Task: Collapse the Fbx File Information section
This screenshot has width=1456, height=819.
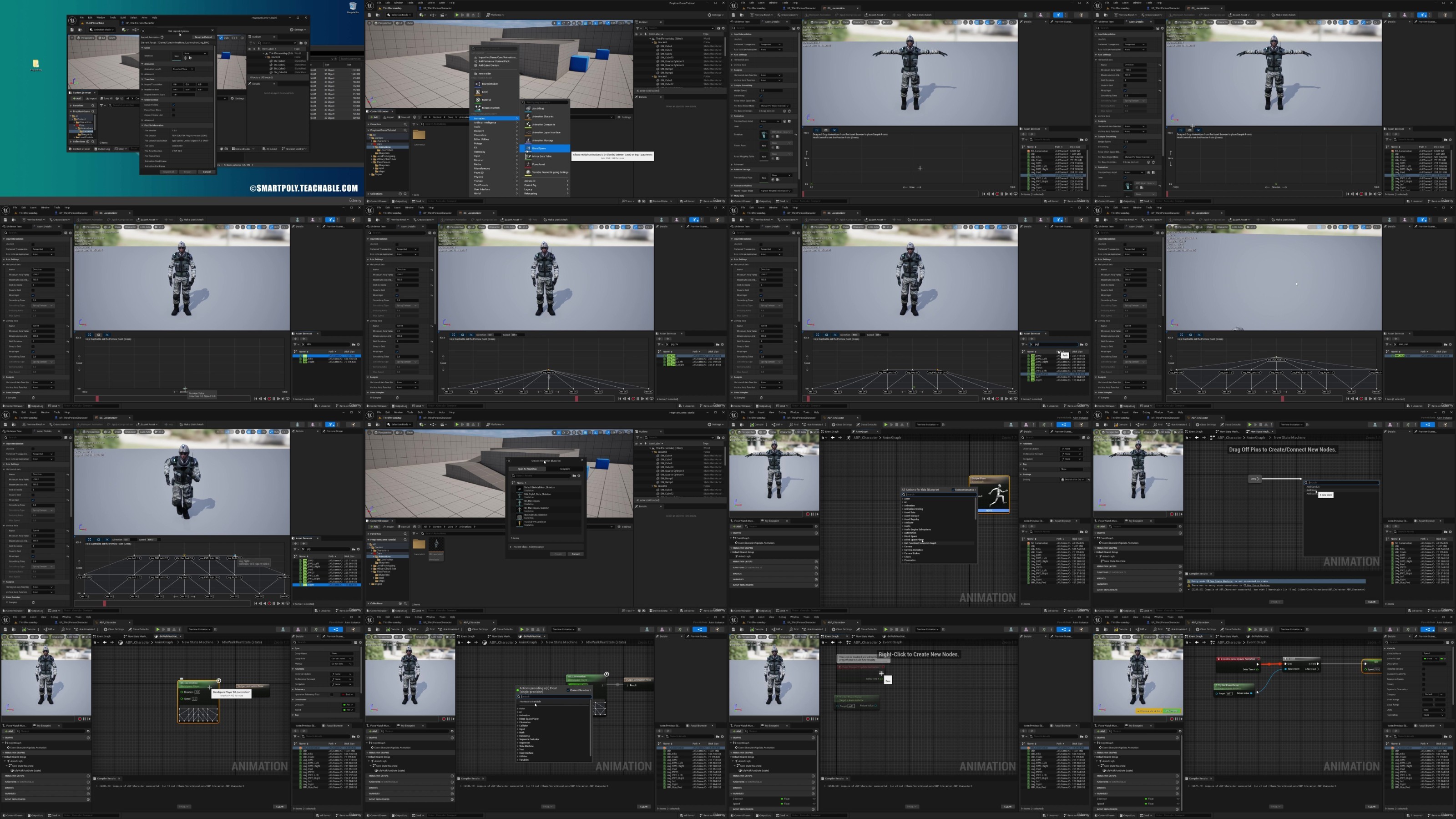Action: [x=142, y=126]
